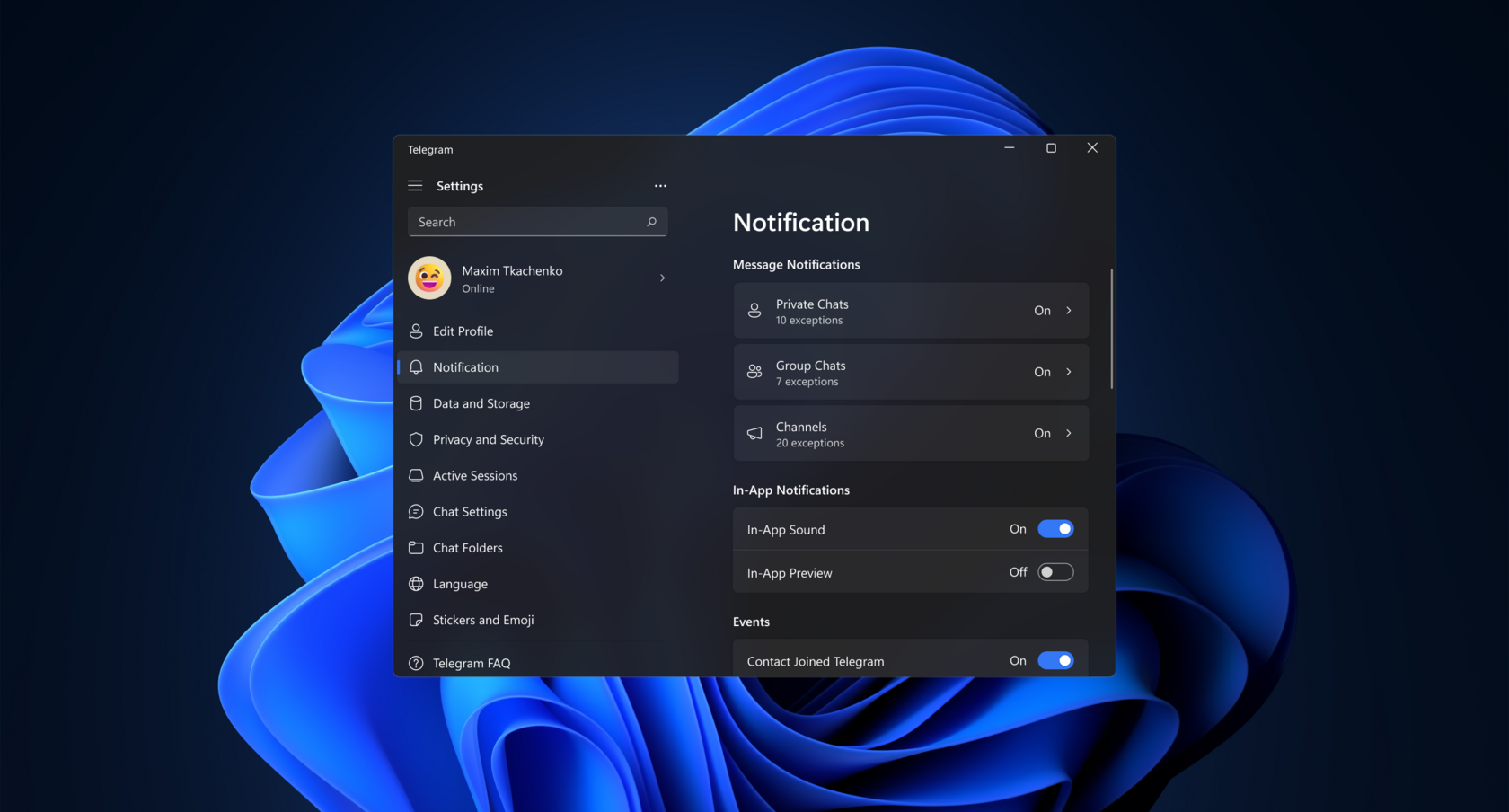Turn off the In-App Sound toggle
The height and width of the screenshot is (812, 1509).
1055,529
